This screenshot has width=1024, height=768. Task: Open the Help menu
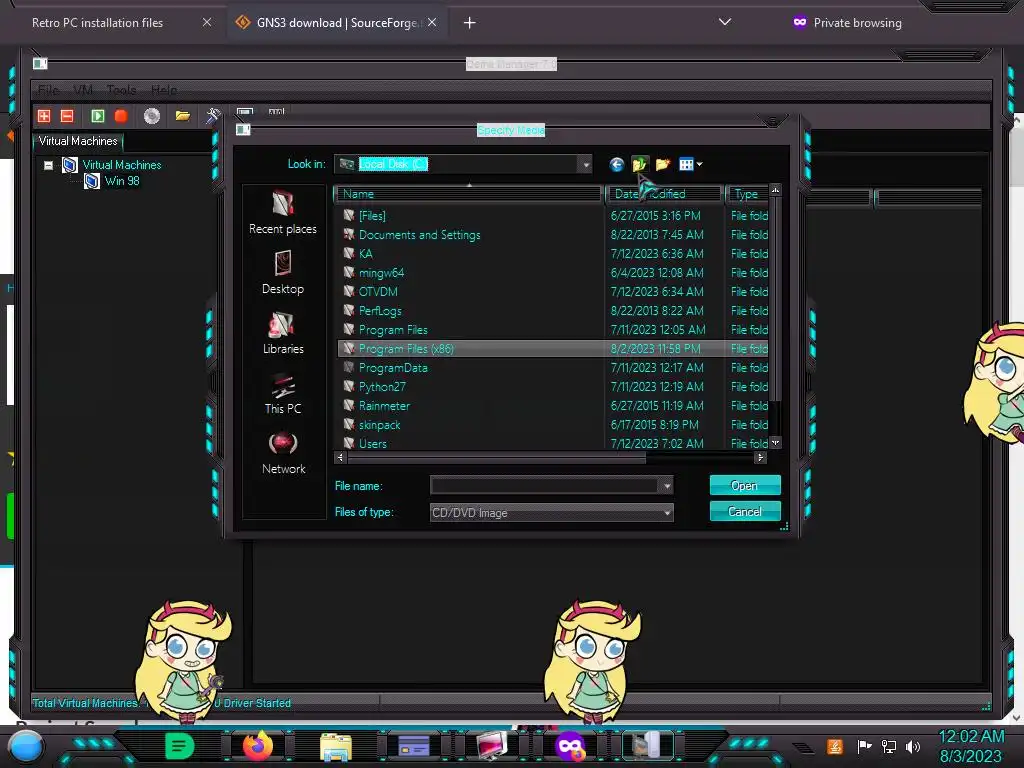[164, 89]
